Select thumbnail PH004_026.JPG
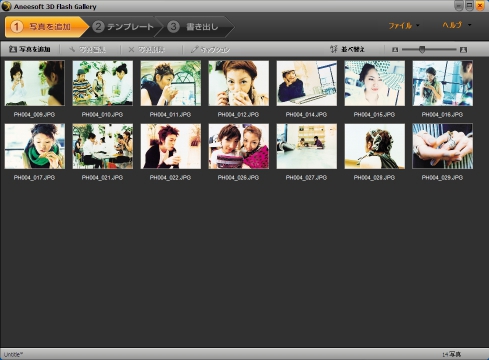 point(239,146)
